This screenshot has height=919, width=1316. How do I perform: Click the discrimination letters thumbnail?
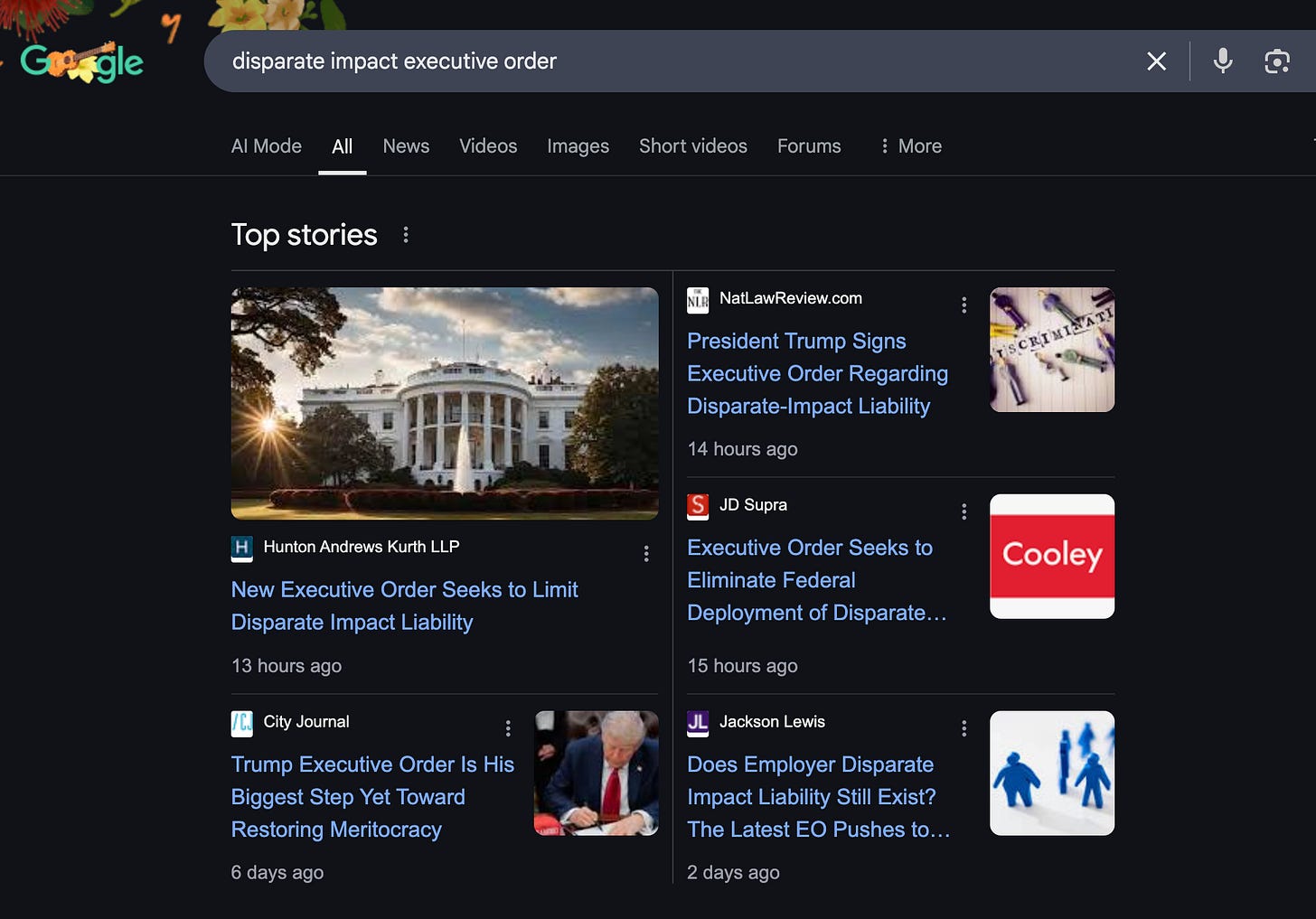[x=1052, y=350]
